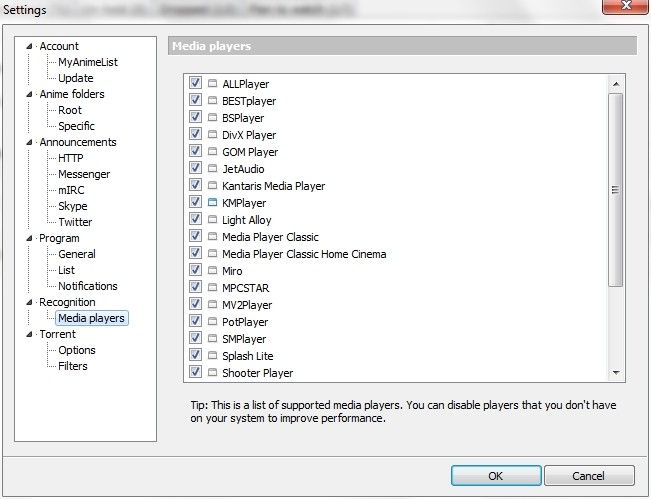Close the Settings dialog window
Image resolution: width=651 pixels, height=499 pixels.
pos(625,6)
